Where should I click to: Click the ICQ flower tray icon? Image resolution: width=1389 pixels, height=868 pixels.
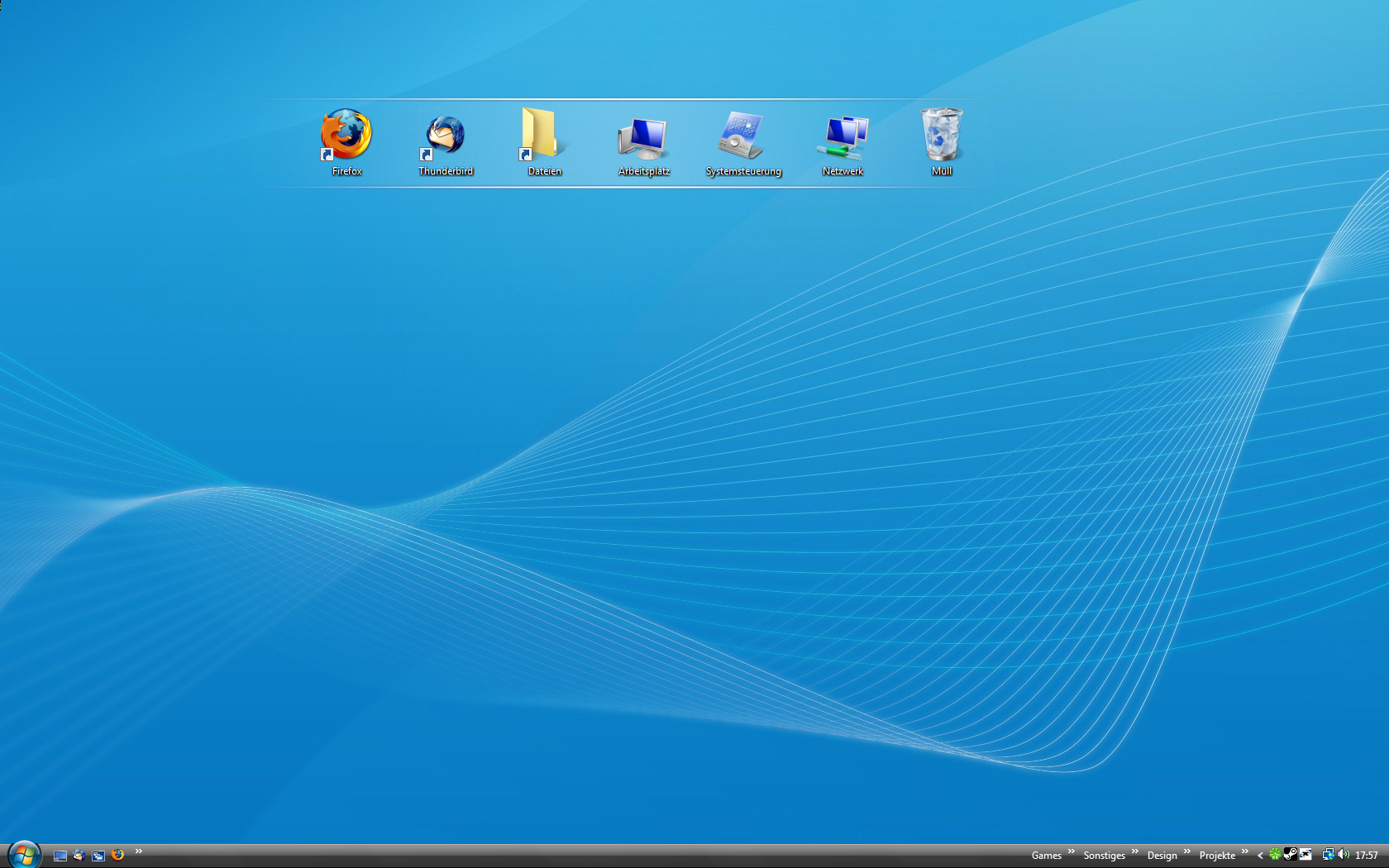(1275, 855)
